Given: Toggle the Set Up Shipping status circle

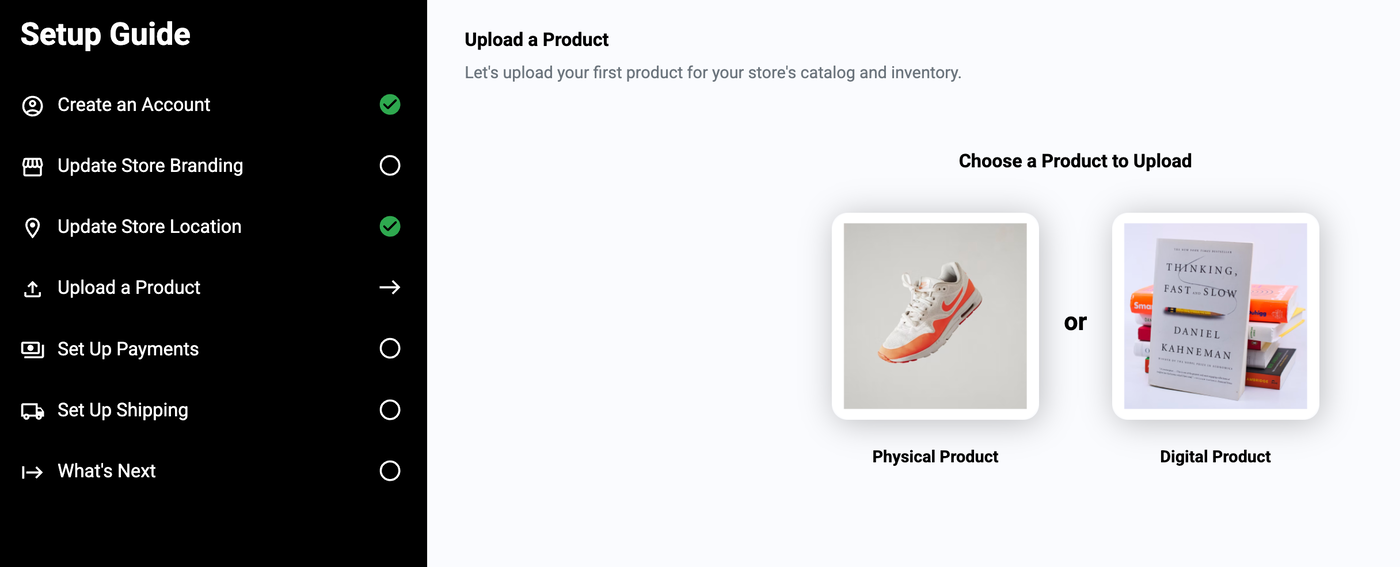Looking at the screenshot, I should (x=390, y=410).
